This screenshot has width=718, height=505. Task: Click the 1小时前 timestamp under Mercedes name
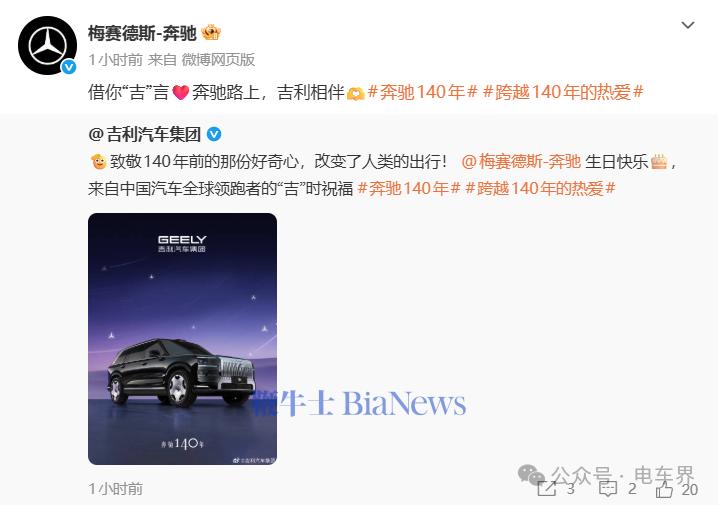point(115,60)
